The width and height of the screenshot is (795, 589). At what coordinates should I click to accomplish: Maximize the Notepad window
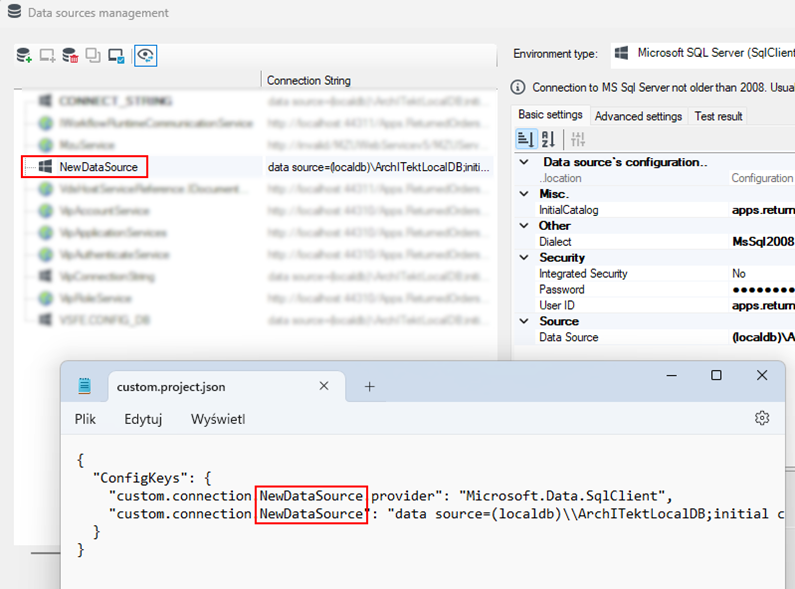tap(716, 376)
